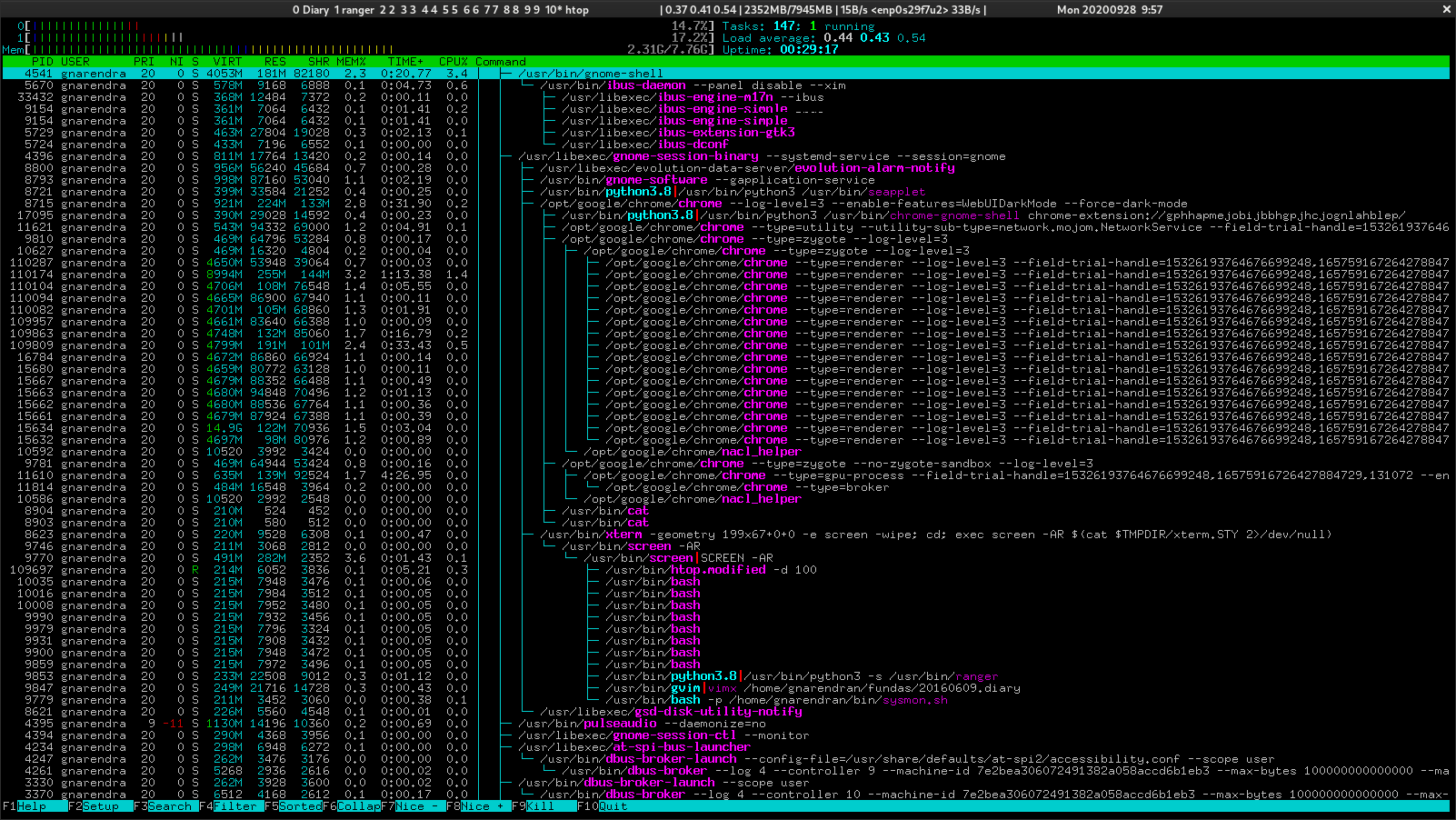Sort by the VIRT column header
Screen dimensions: 1456x820
tap(228, 62)
